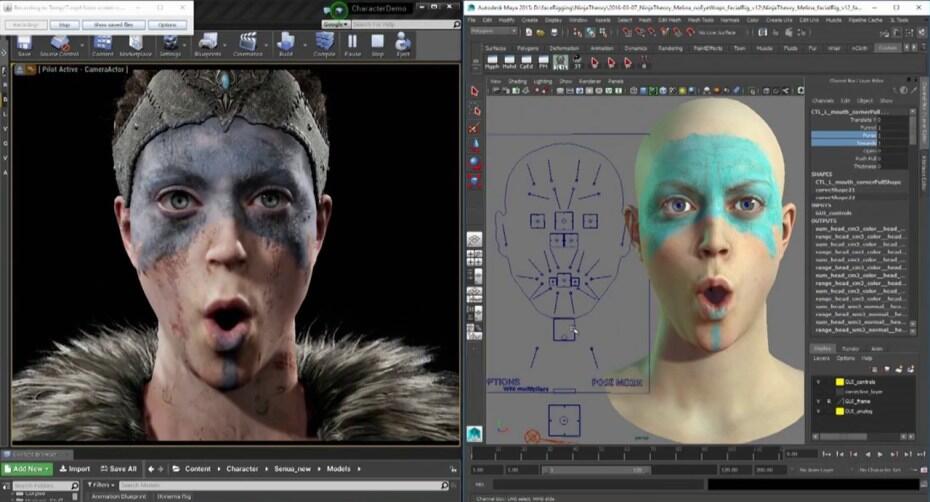
Task: Toggle visibility of bottom yellow layer
Action: 819,411
